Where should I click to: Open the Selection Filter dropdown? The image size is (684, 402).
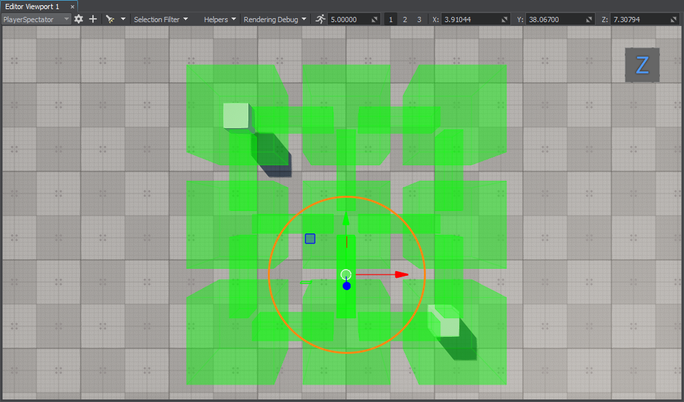click(x=161, y=19)
